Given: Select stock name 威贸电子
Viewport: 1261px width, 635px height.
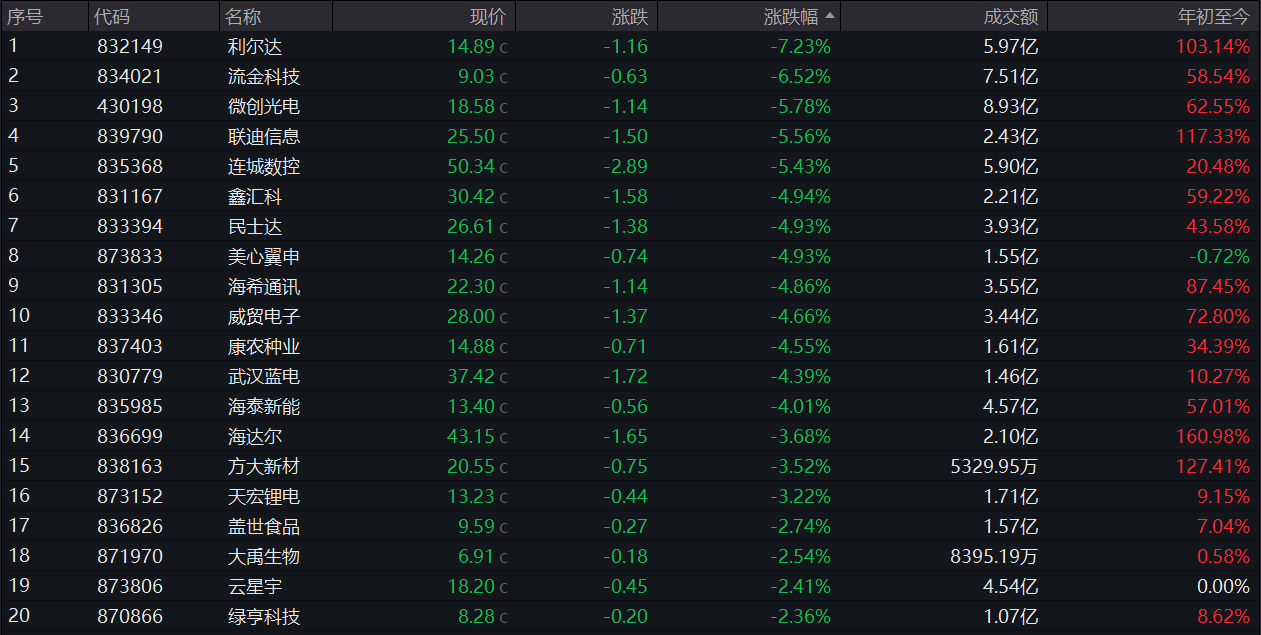Looking at the screenshot, I should [264, 316].
